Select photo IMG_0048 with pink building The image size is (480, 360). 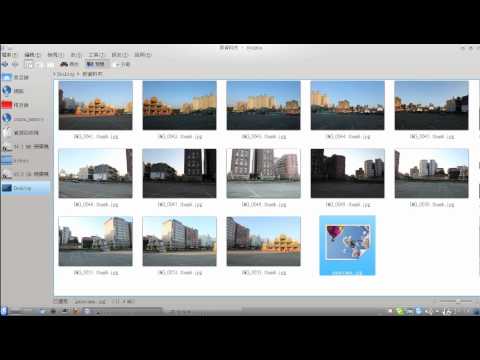[x=264, y=173]
